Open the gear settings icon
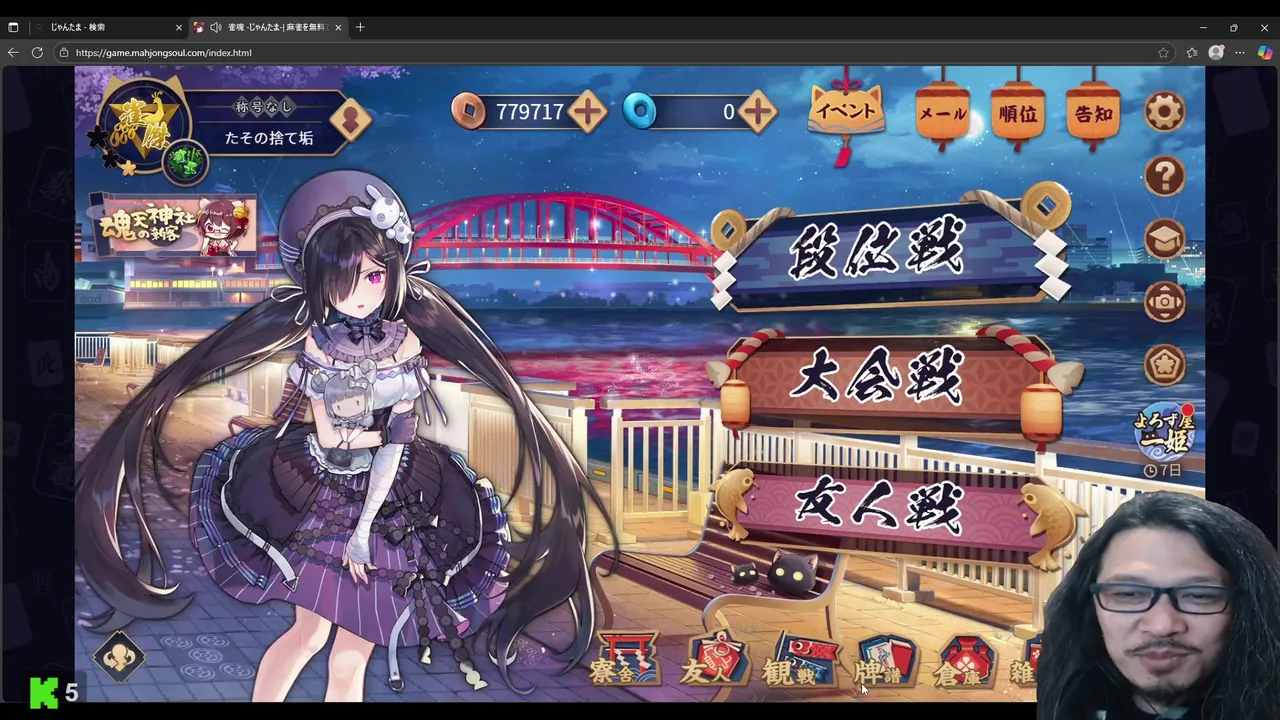 [1164, 112]
